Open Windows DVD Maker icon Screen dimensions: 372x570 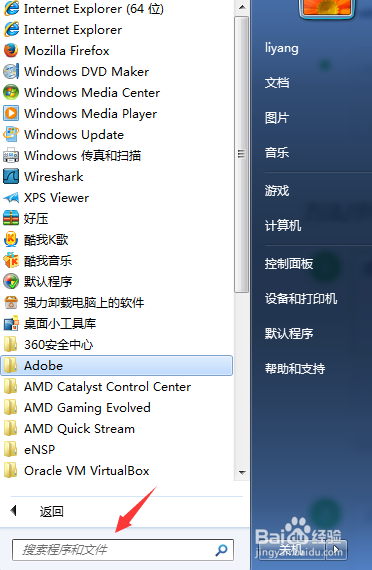pyautogui.click(x=11, y=72)
